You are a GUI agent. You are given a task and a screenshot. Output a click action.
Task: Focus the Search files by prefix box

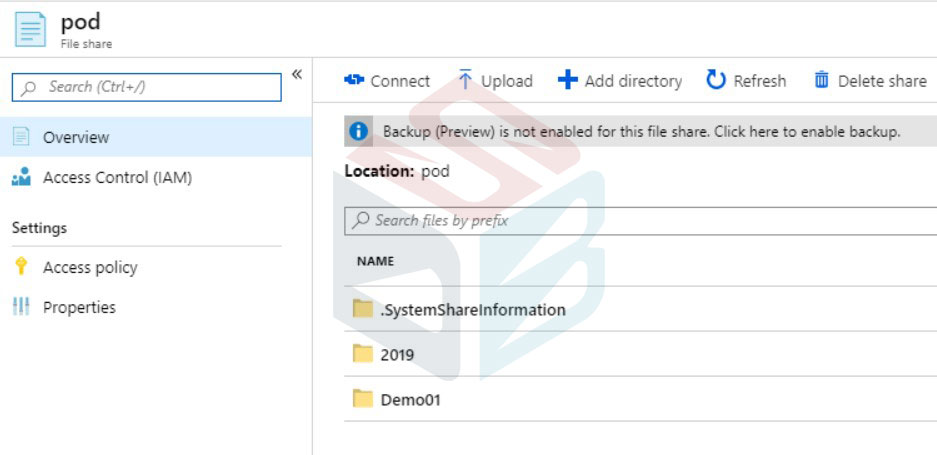tap(641, 221)
